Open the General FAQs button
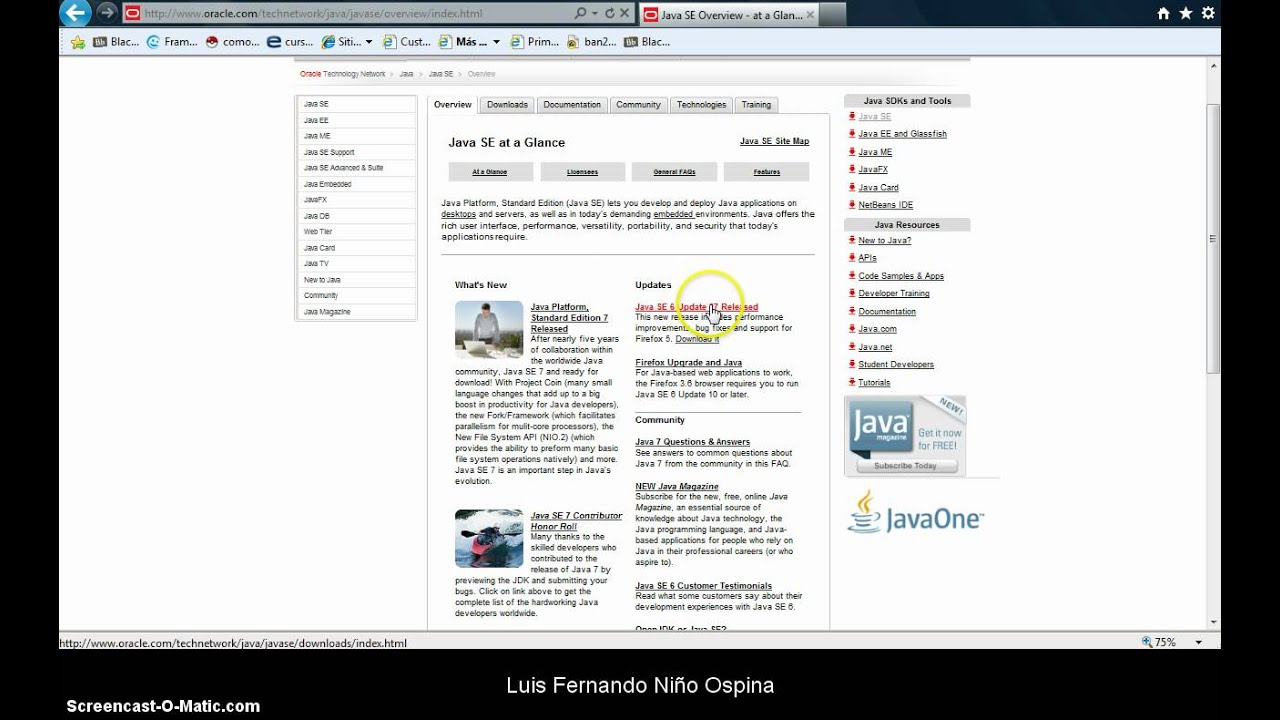This screenshot has height=720, width=1280. [x=674, y=172]
